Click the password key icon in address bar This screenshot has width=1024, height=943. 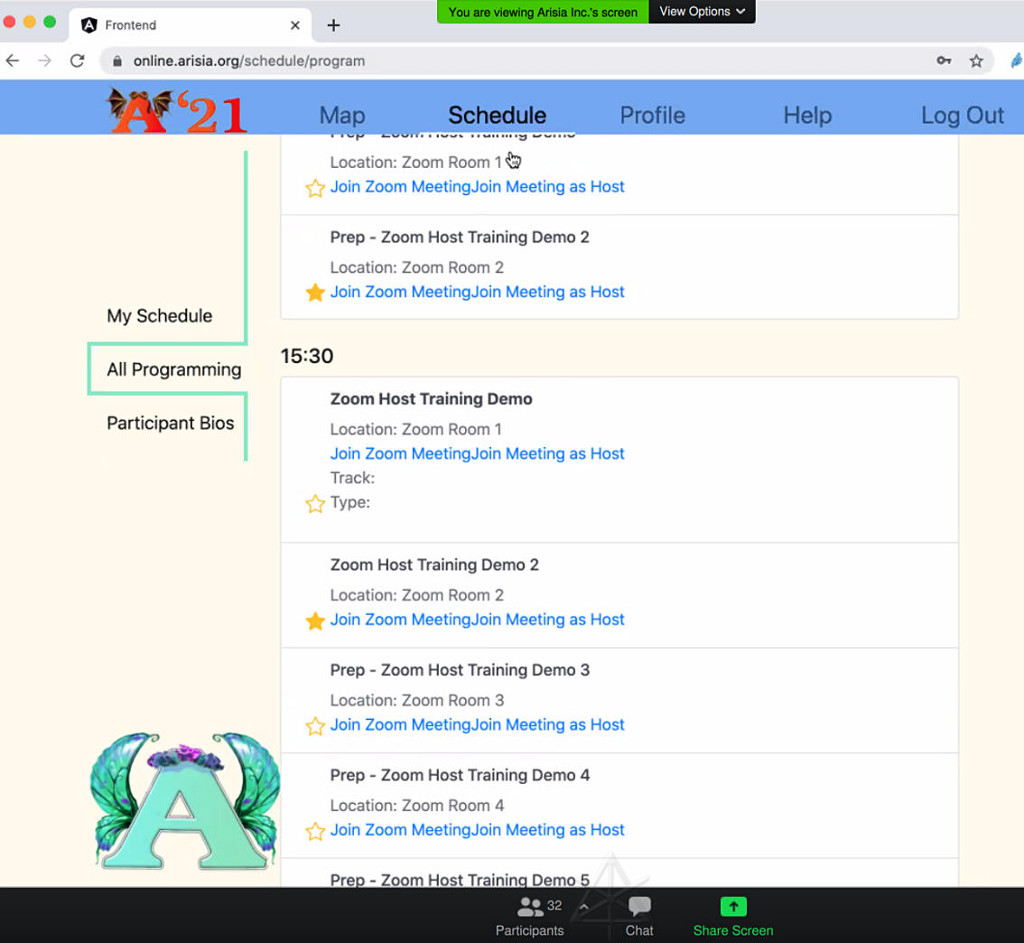tap(943, 61)
